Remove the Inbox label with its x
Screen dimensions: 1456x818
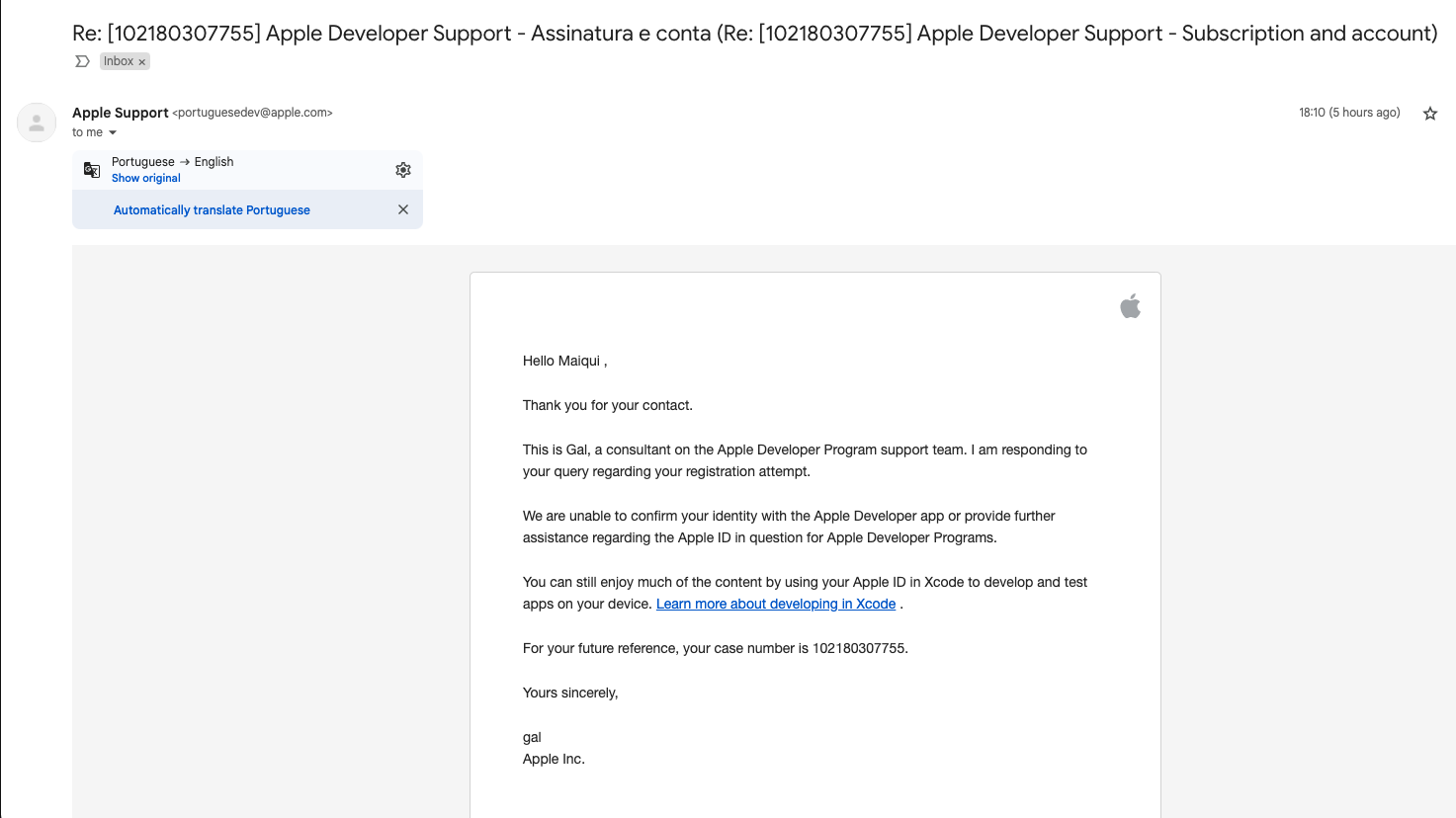[x=142, y=62]
